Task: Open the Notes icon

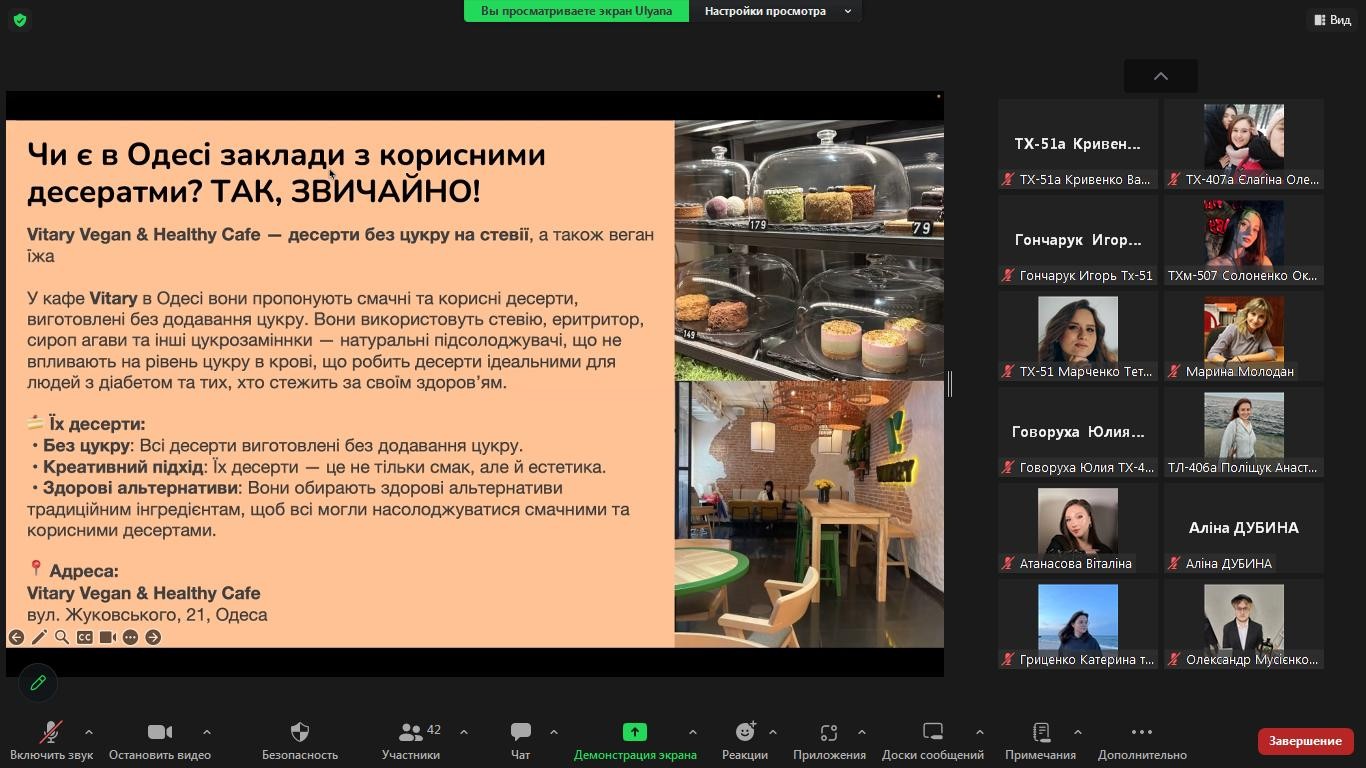Action: point(1040,733)
